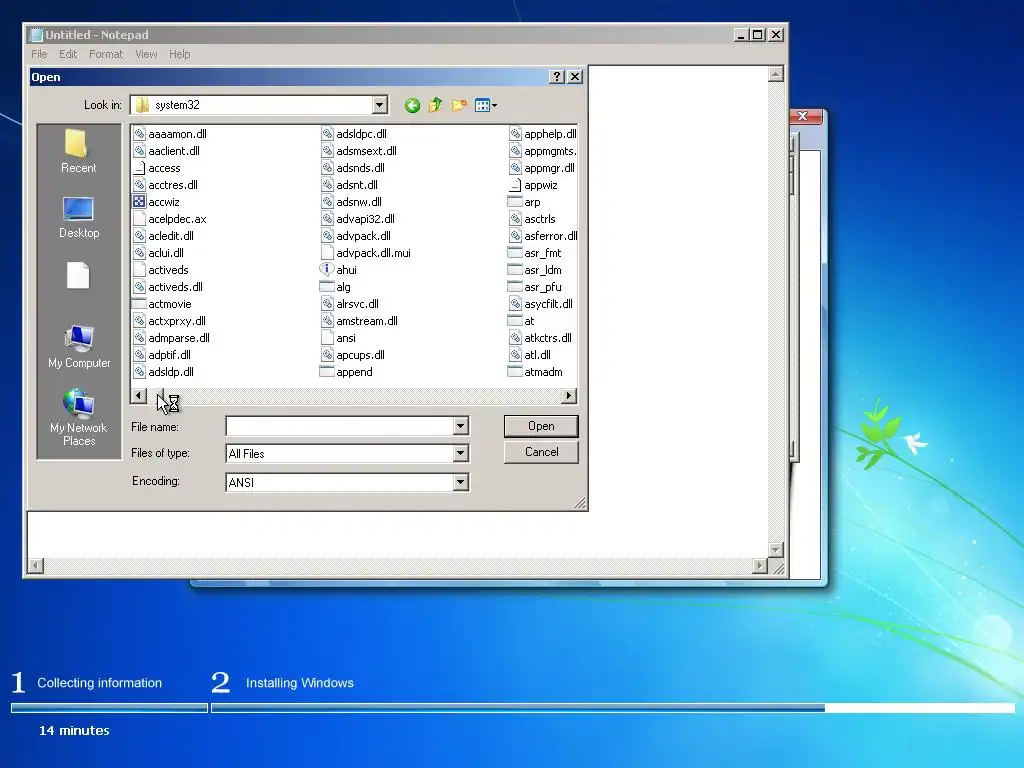The image size is (1024, 768).
Task: Select atl.dll in file list
Action: [x=530, y=355]
